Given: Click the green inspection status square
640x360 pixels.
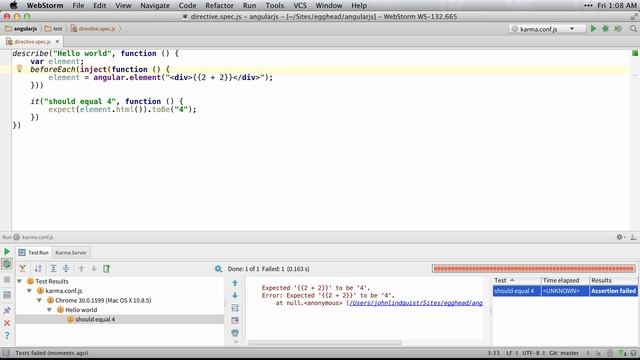Looking at the screenshot, I should [x=635, y=53].
